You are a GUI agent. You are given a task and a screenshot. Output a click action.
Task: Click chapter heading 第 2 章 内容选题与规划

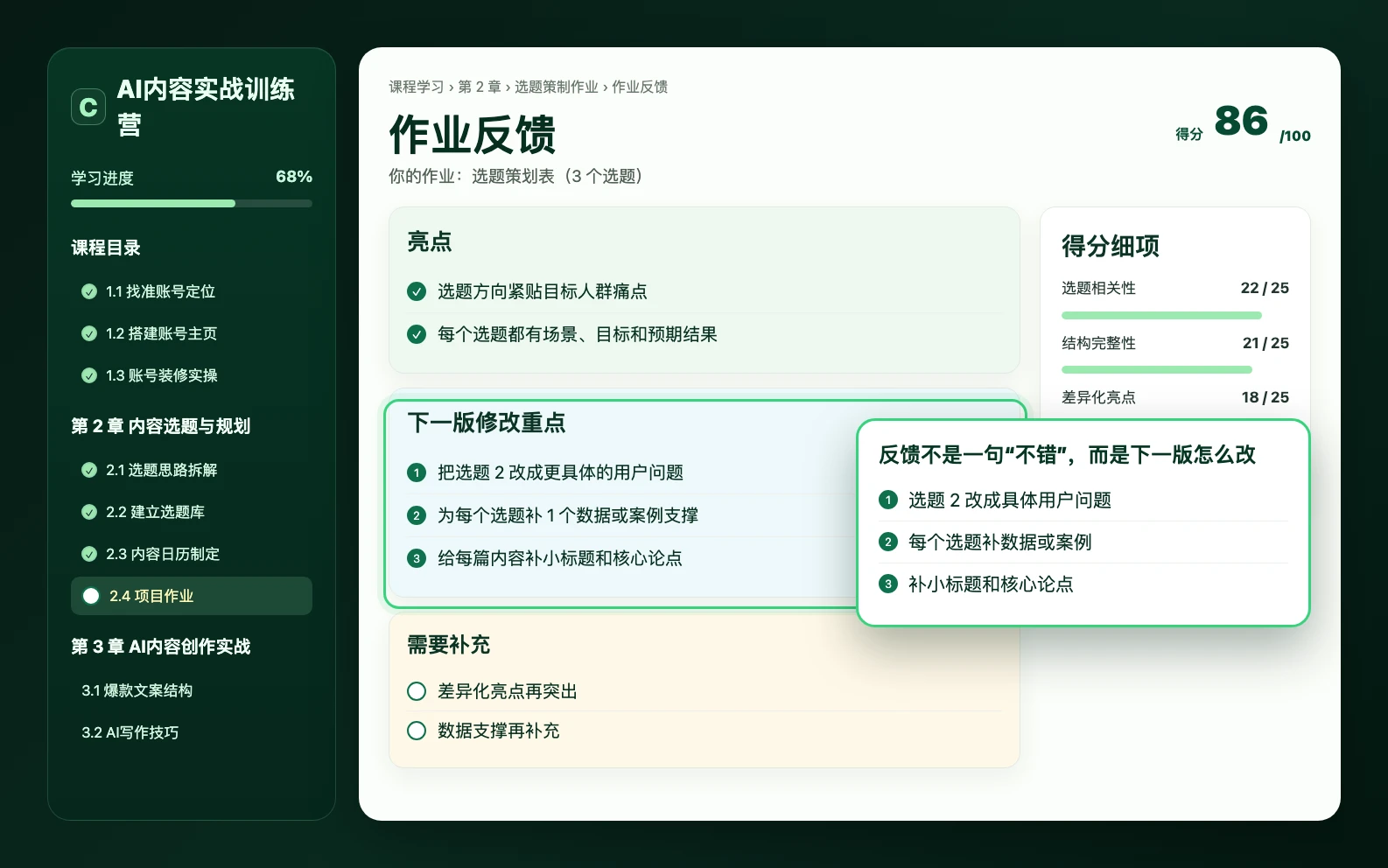(160, 426)
